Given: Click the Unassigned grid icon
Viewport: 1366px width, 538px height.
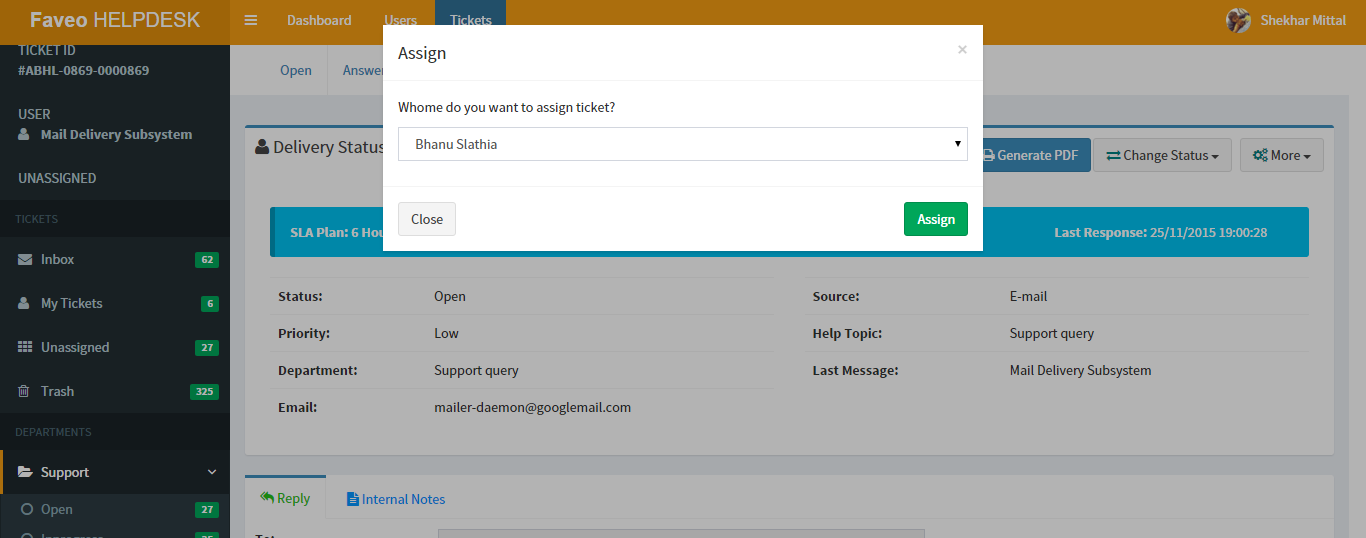Looking at the screenshot, I should click(x=25, y=347).
